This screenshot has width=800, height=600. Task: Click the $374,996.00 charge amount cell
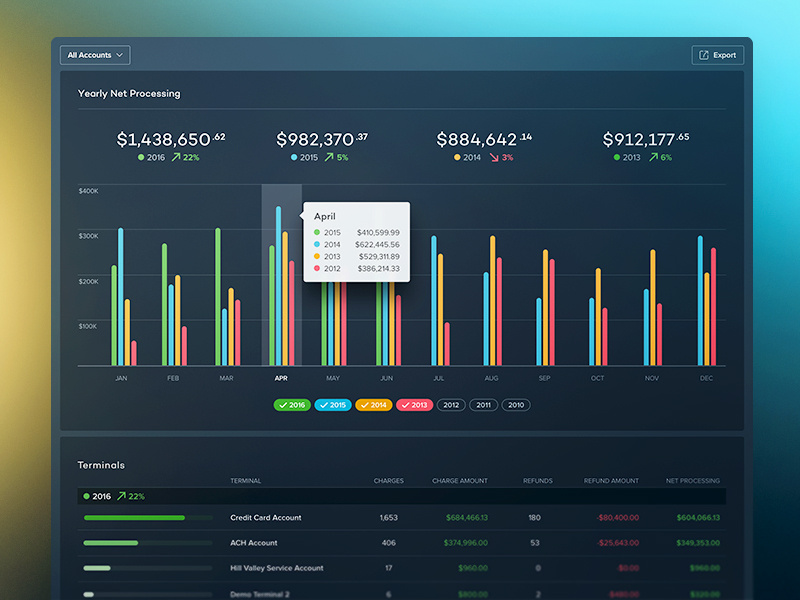point(466,543)
